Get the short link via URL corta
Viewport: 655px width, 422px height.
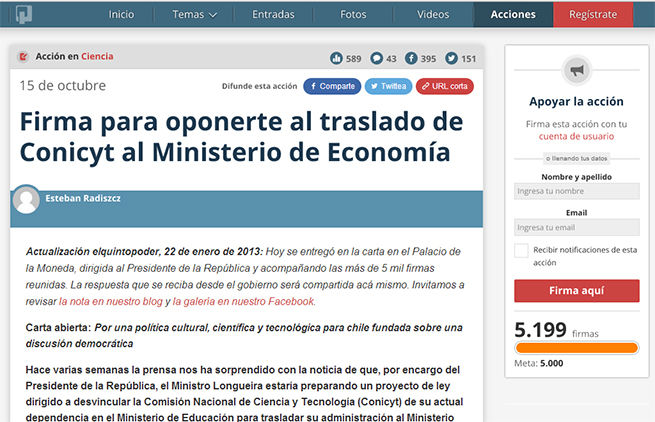(445, 86)
